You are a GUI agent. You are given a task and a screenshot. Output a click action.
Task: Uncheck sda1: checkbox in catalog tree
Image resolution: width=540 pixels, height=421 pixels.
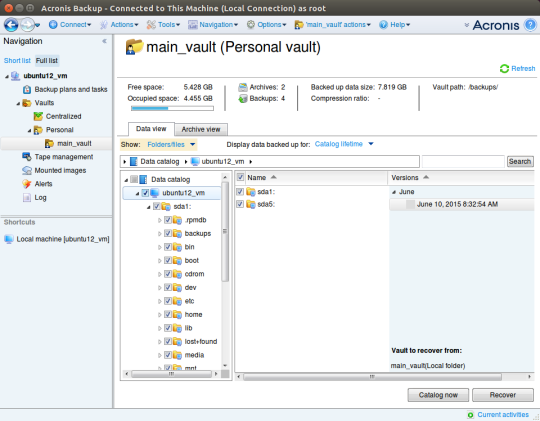coord(157,206)
